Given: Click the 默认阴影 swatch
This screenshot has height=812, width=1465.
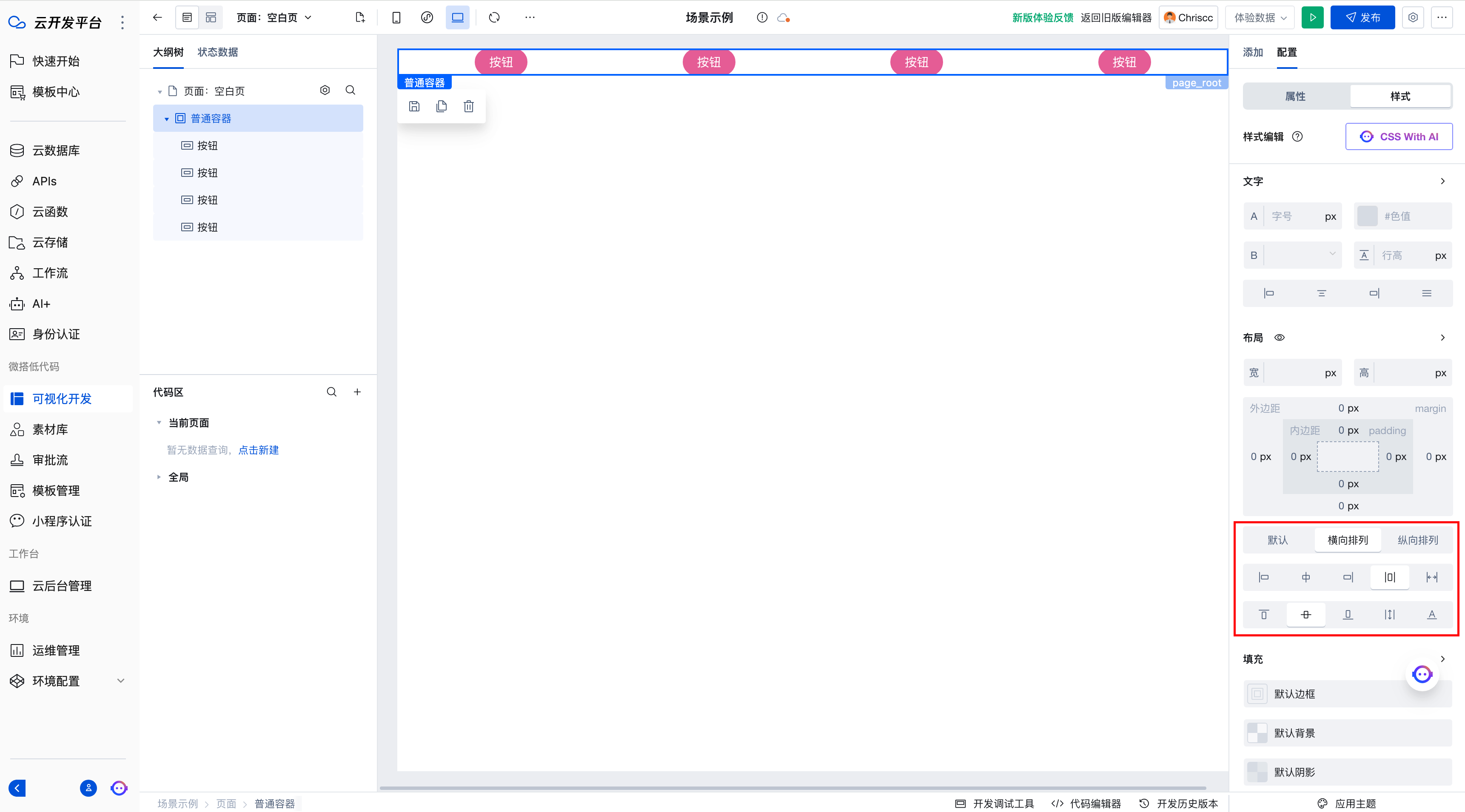Looking at the screenshot, I should (1257, 772).
